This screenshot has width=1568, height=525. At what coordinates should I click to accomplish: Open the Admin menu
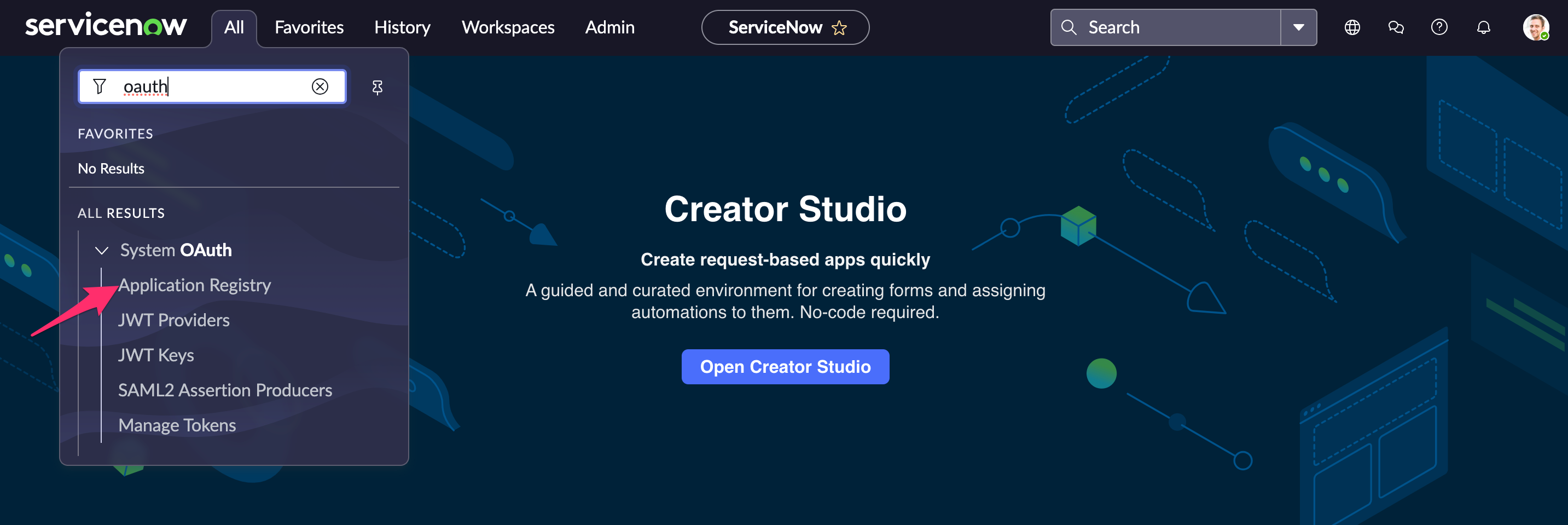click(x=609, y=27)
